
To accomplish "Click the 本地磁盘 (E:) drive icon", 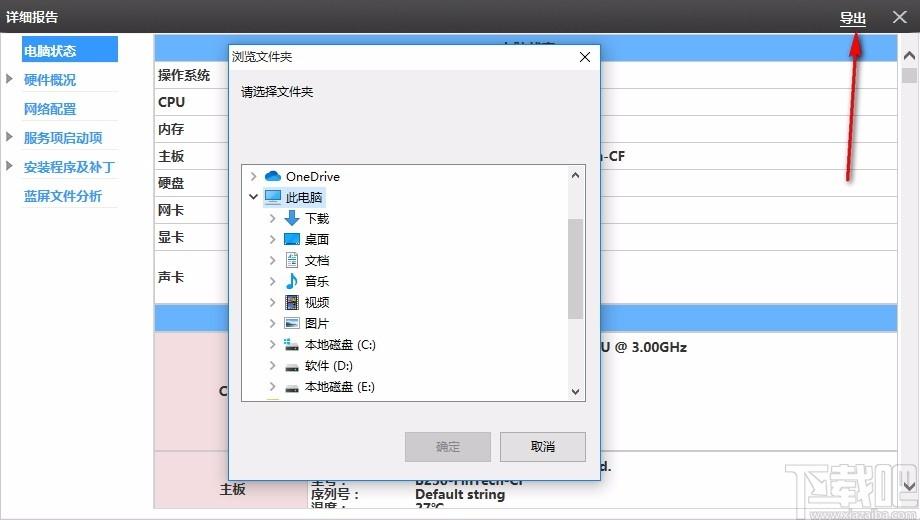I will point(292,388).
